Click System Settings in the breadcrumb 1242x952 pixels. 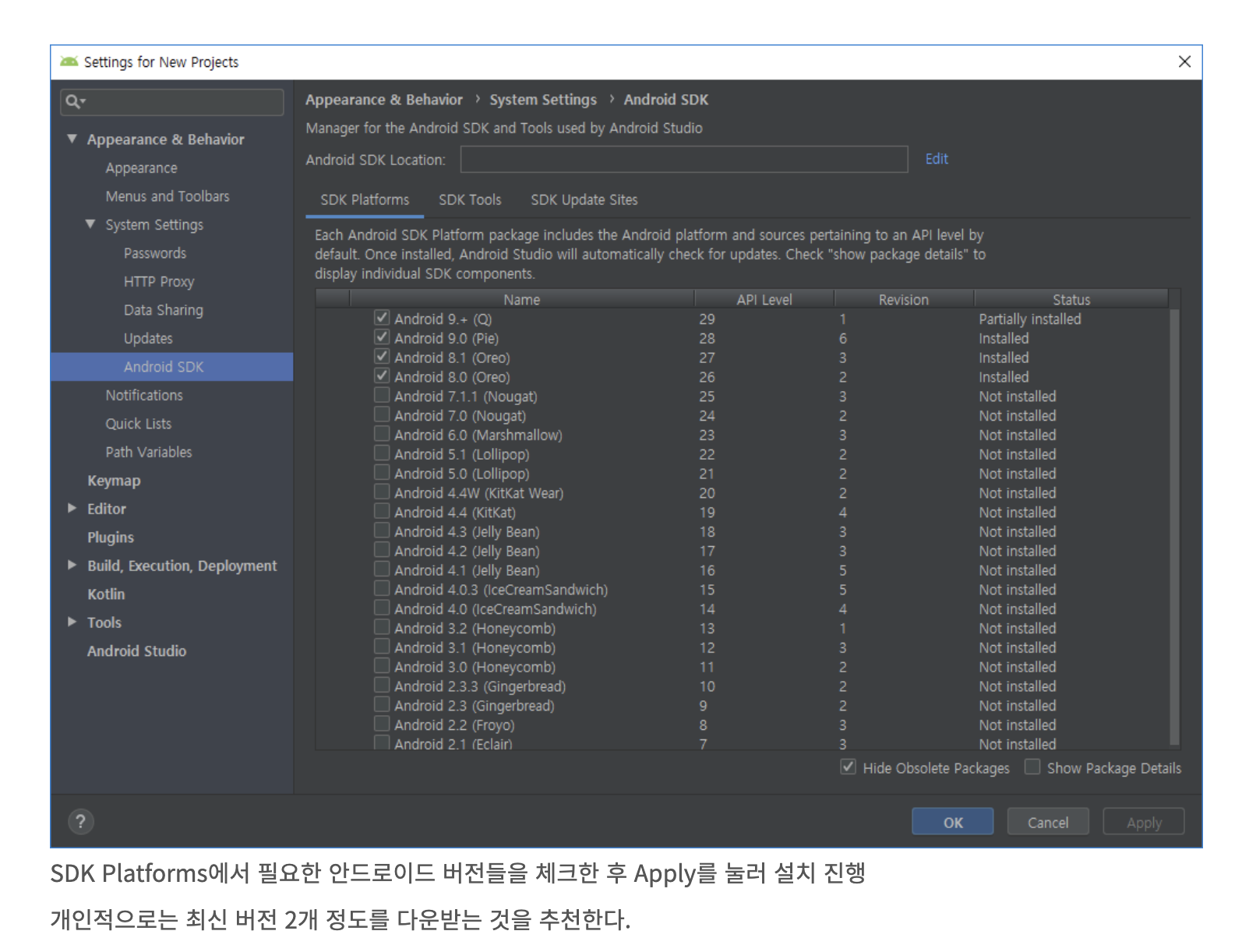point(543,100)
